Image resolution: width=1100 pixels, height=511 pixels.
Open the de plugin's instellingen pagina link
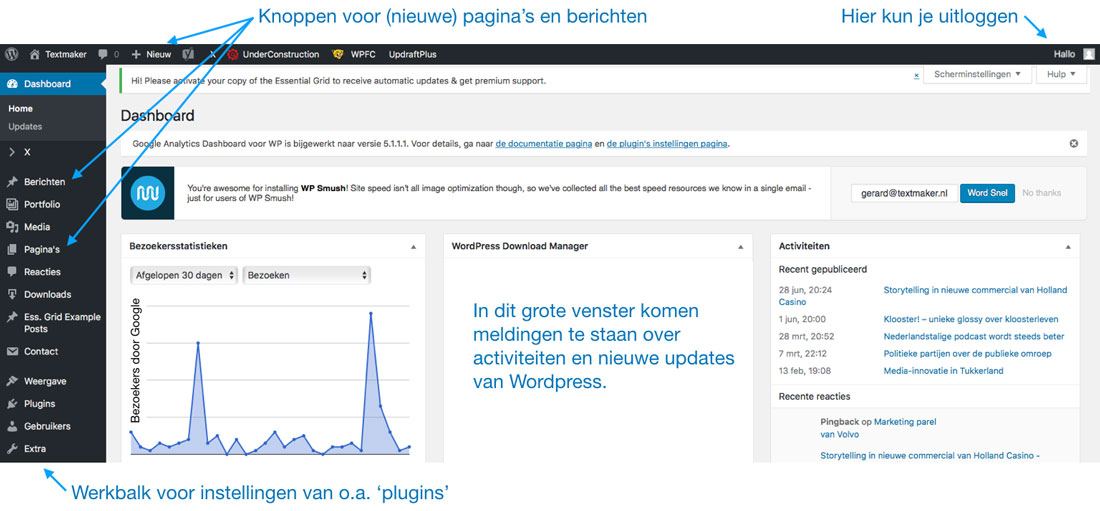(x=667, y=144)
